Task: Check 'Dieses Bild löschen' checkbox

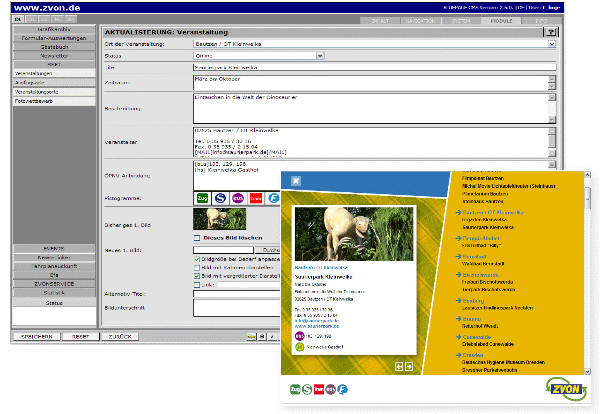Action: pos(197,238)
